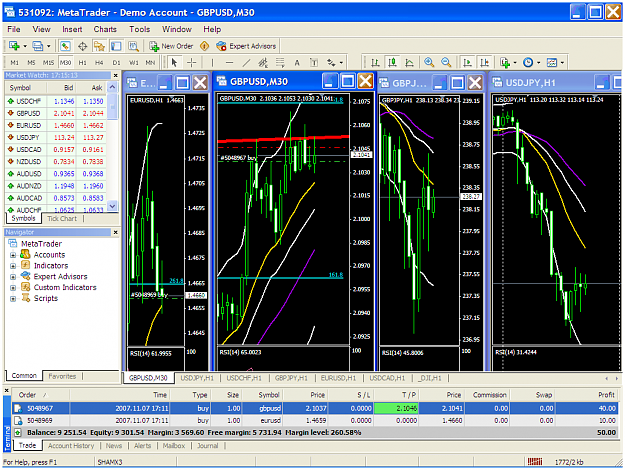Select the vertical line drawing tool

pos(212,63)
